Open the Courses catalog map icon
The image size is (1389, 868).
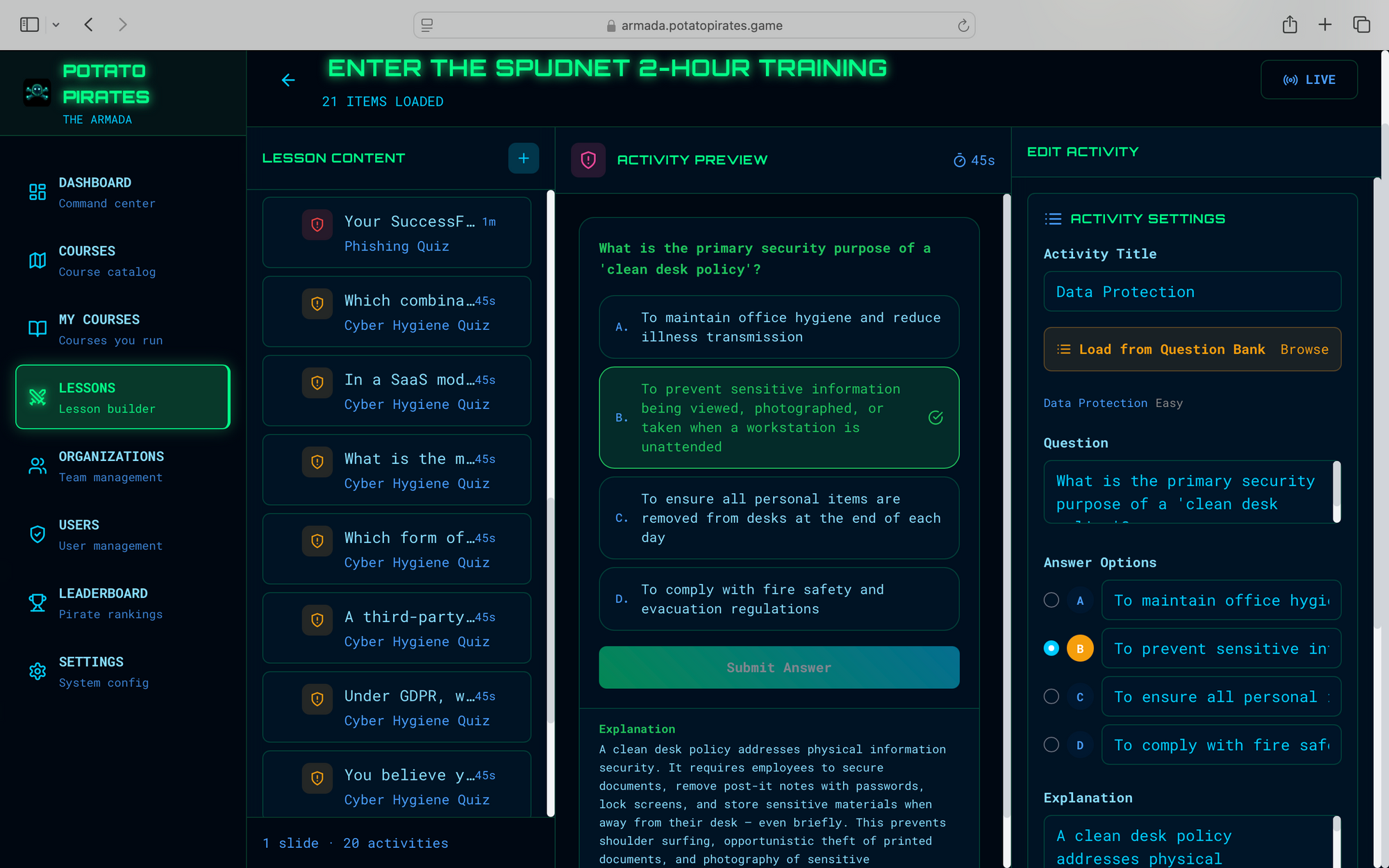(37, 260)
